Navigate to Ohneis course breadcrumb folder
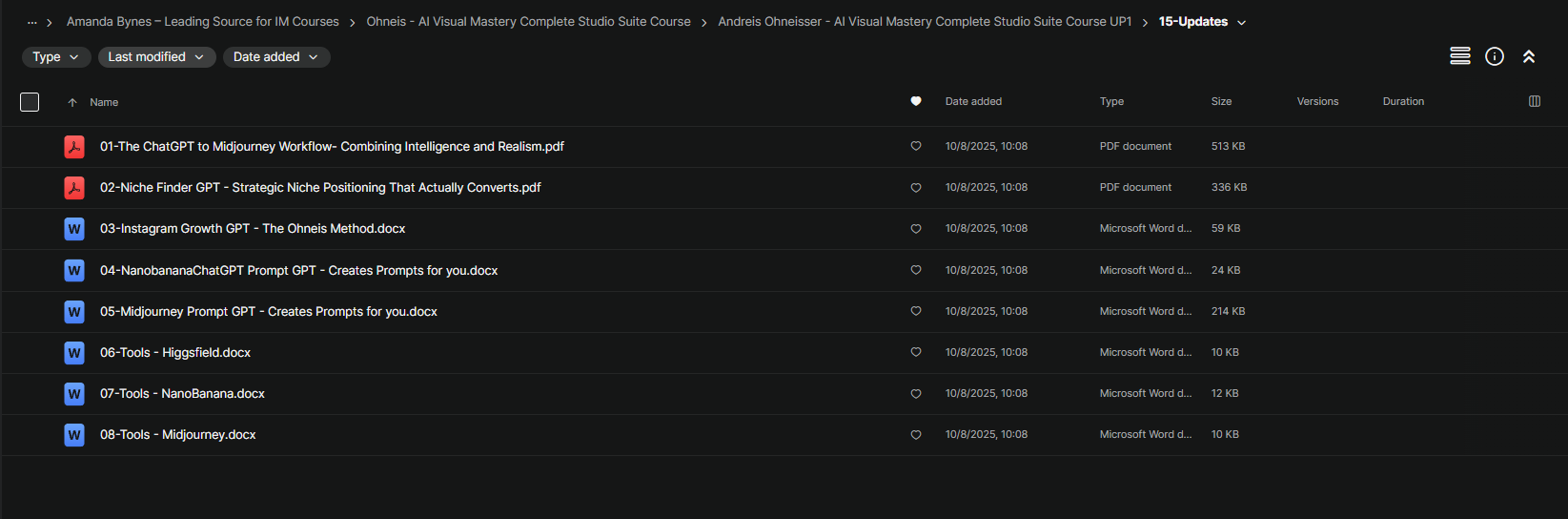The image size is (1568, 519). click(528, 22)
